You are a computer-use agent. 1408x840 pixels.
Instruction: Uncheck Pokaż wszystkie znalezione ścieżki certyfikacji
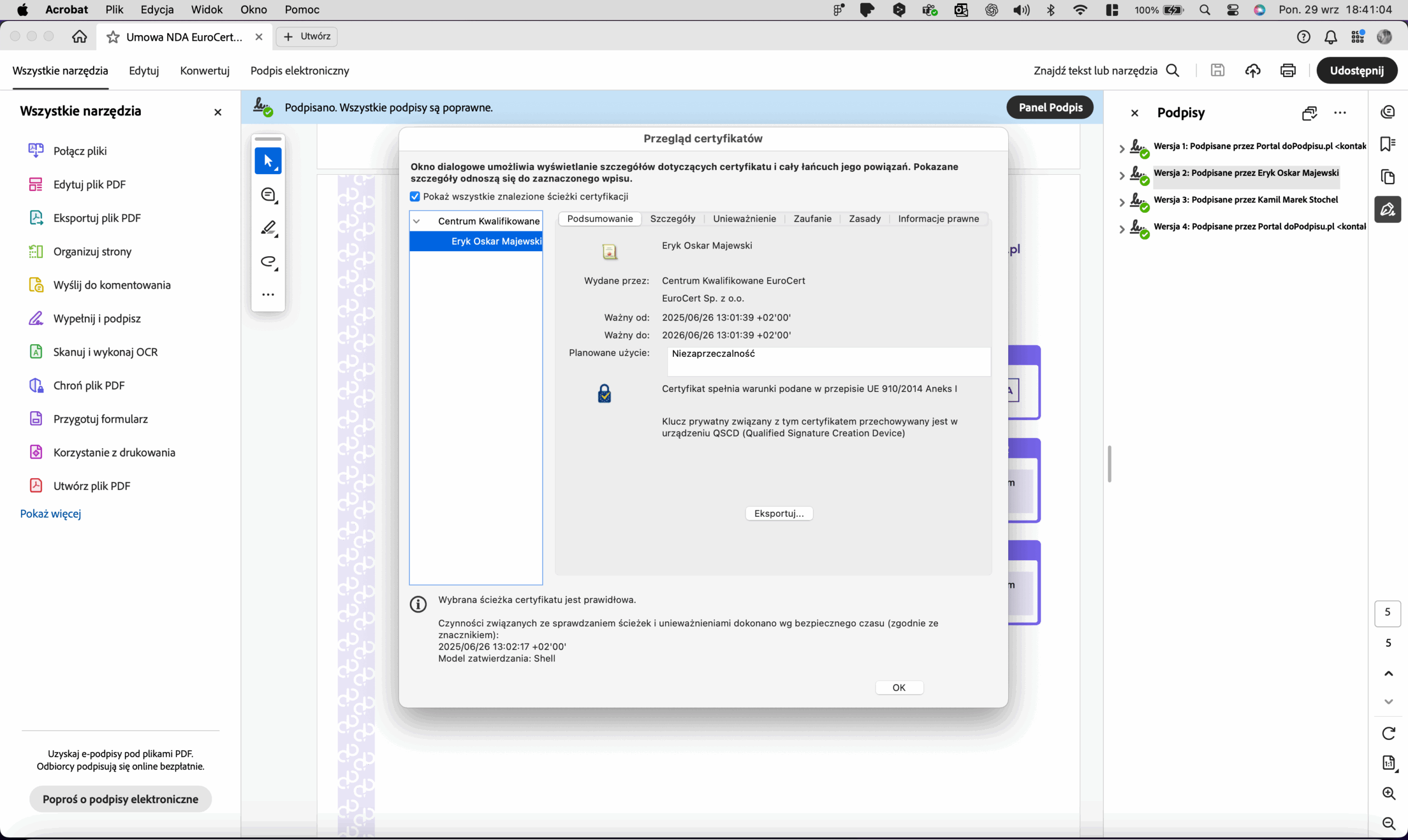415,196
